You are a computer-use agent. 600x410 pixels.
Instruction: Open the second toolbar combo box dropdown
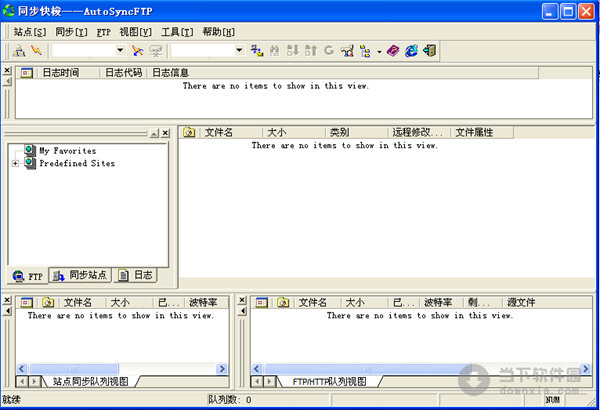[238, 50]
